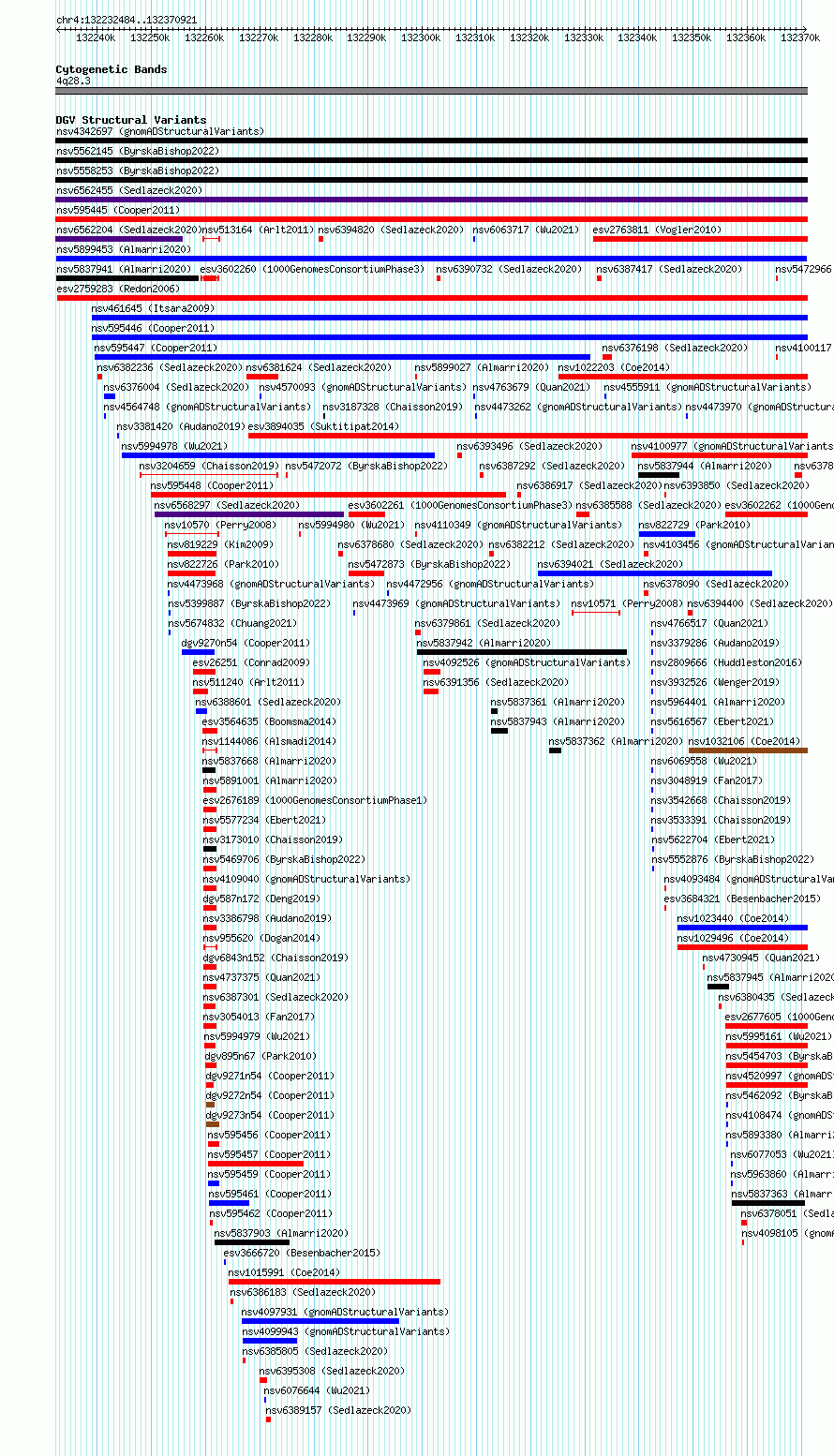Click the nsv5899453 Almarri2020 label
The image size is (834, 1456).
(x=124, y=249)
